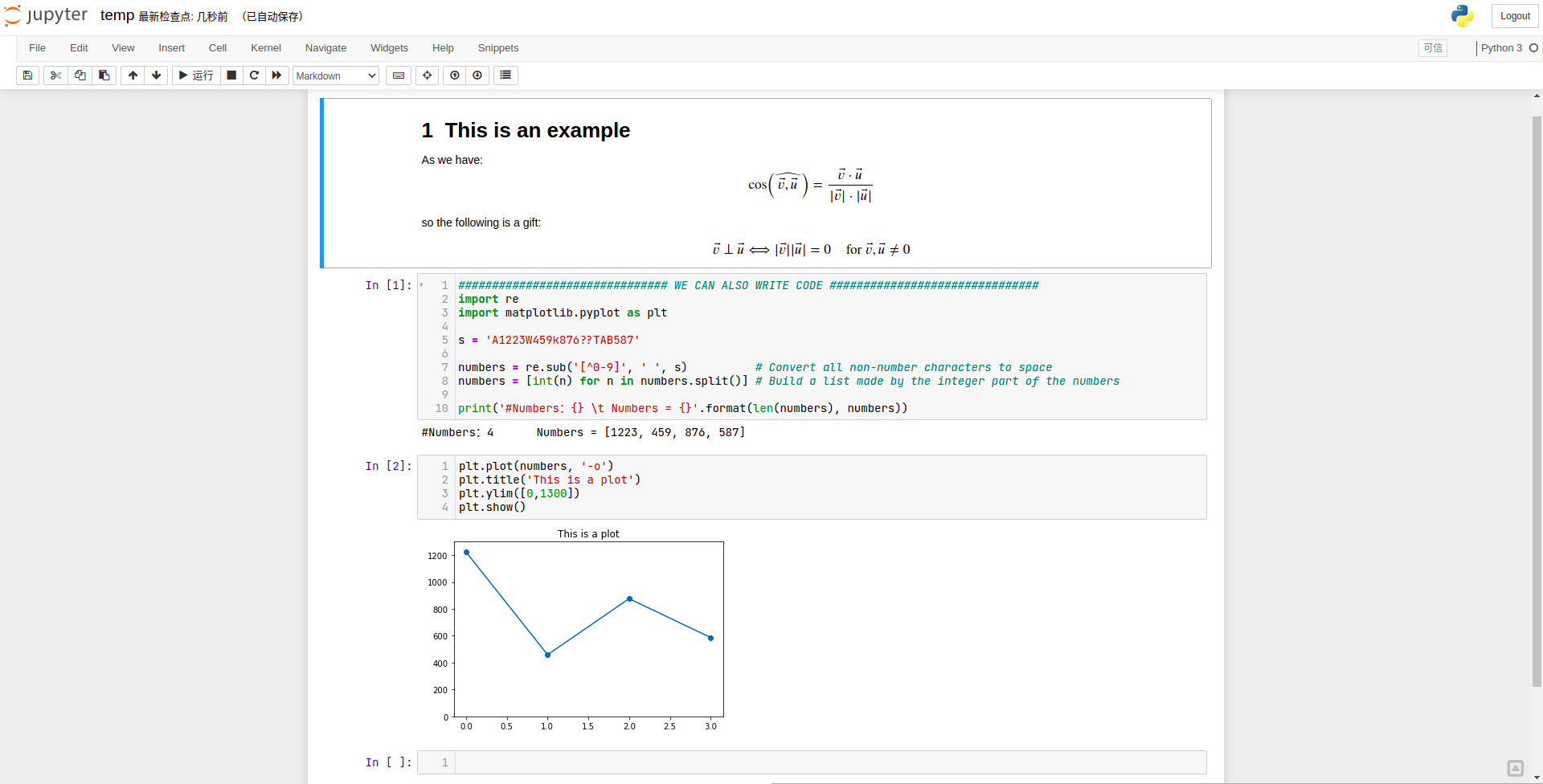Restart the kernel with circular arrow
The width and height of the screenshot is (1543, 784).
pos(254,76)
